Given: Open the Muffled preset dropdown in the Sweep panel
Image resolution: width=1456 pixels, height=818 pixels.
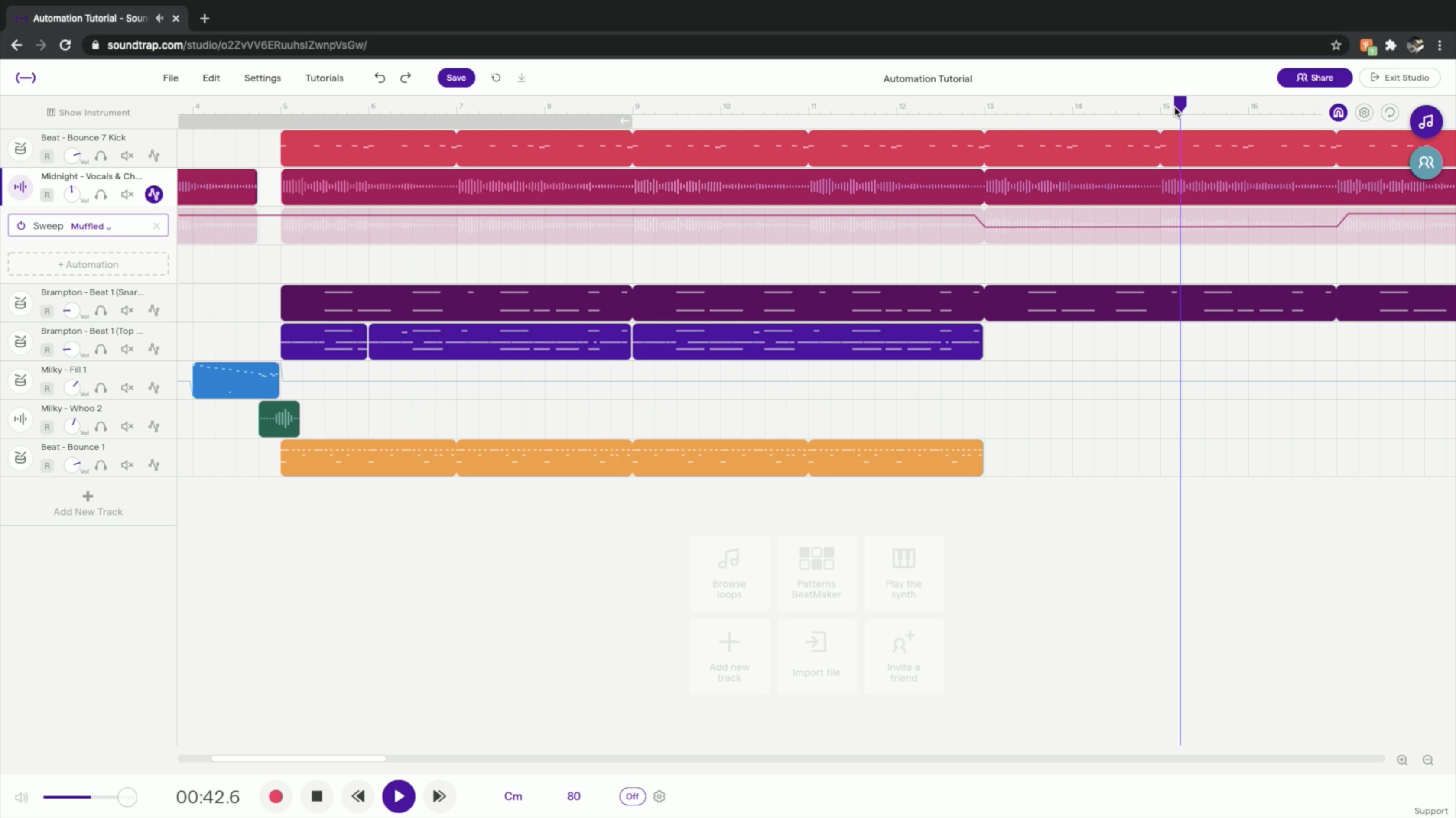Looking at the screenshot, I should pos(91,226).
